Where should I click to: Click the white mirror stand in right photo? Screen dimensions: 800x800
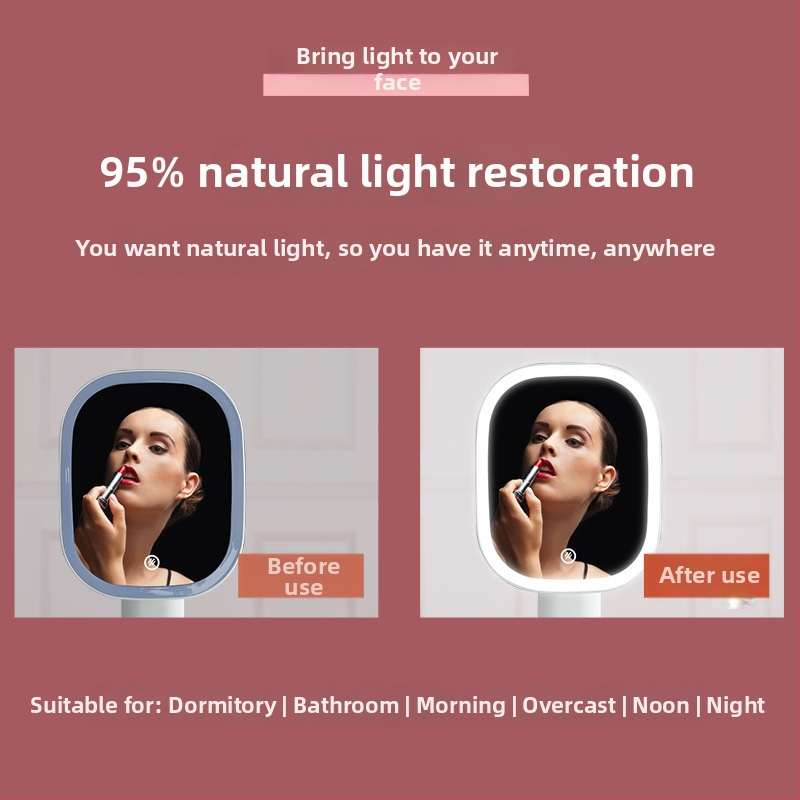[x=569, y=605]
